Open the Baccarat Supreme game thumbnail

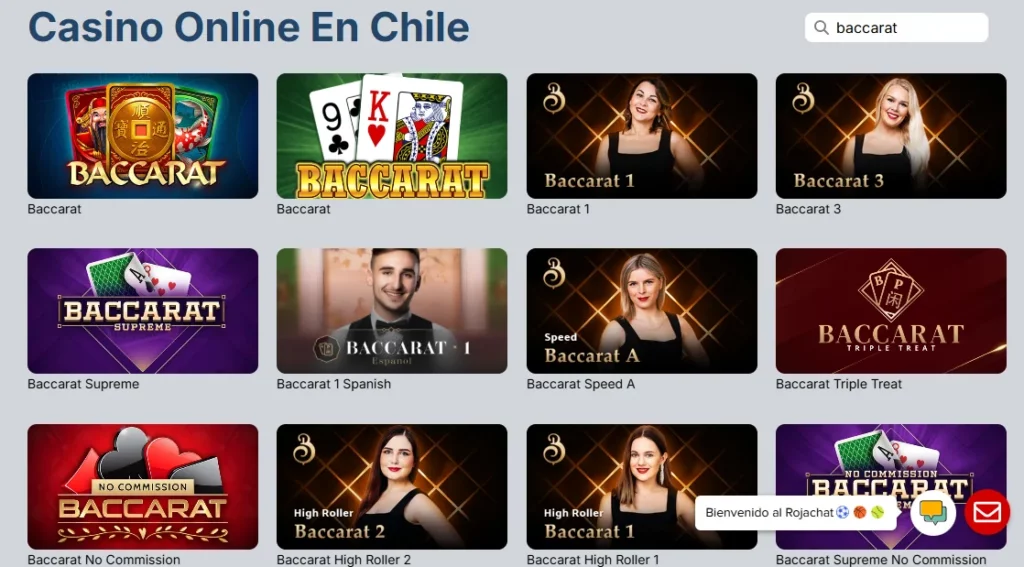point(142,311)
